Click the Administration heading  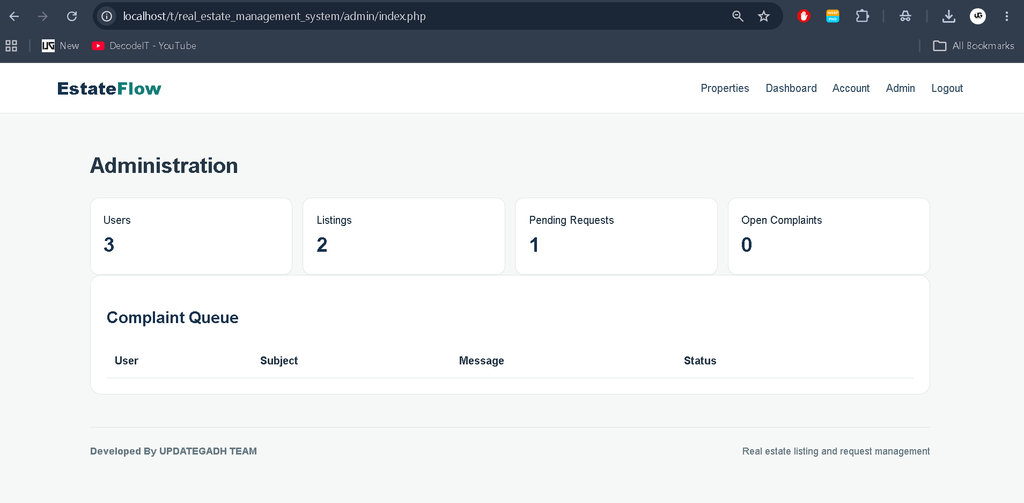pos(164,166)
